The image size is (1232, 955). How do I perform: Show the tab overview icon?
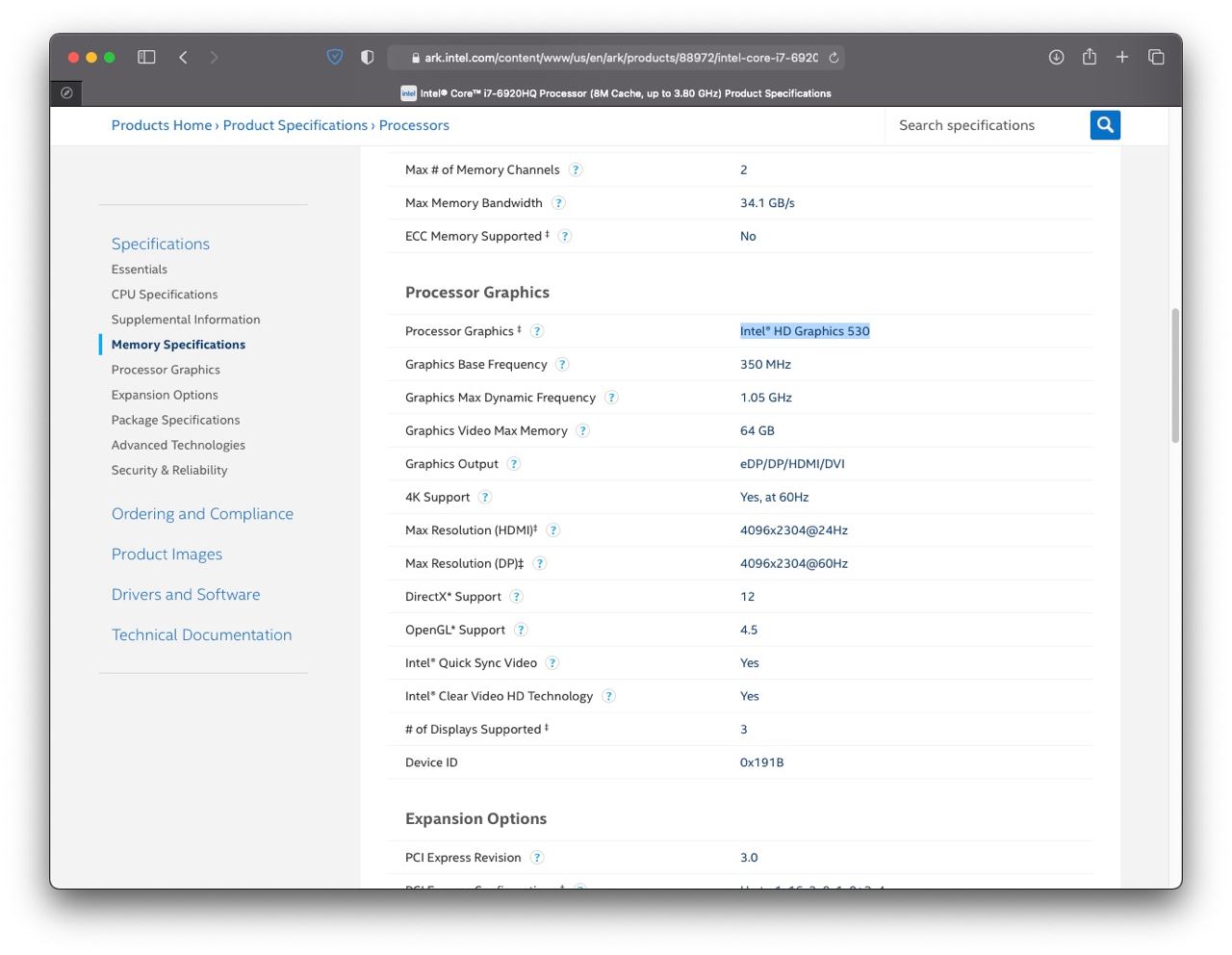click(1156, 58)
